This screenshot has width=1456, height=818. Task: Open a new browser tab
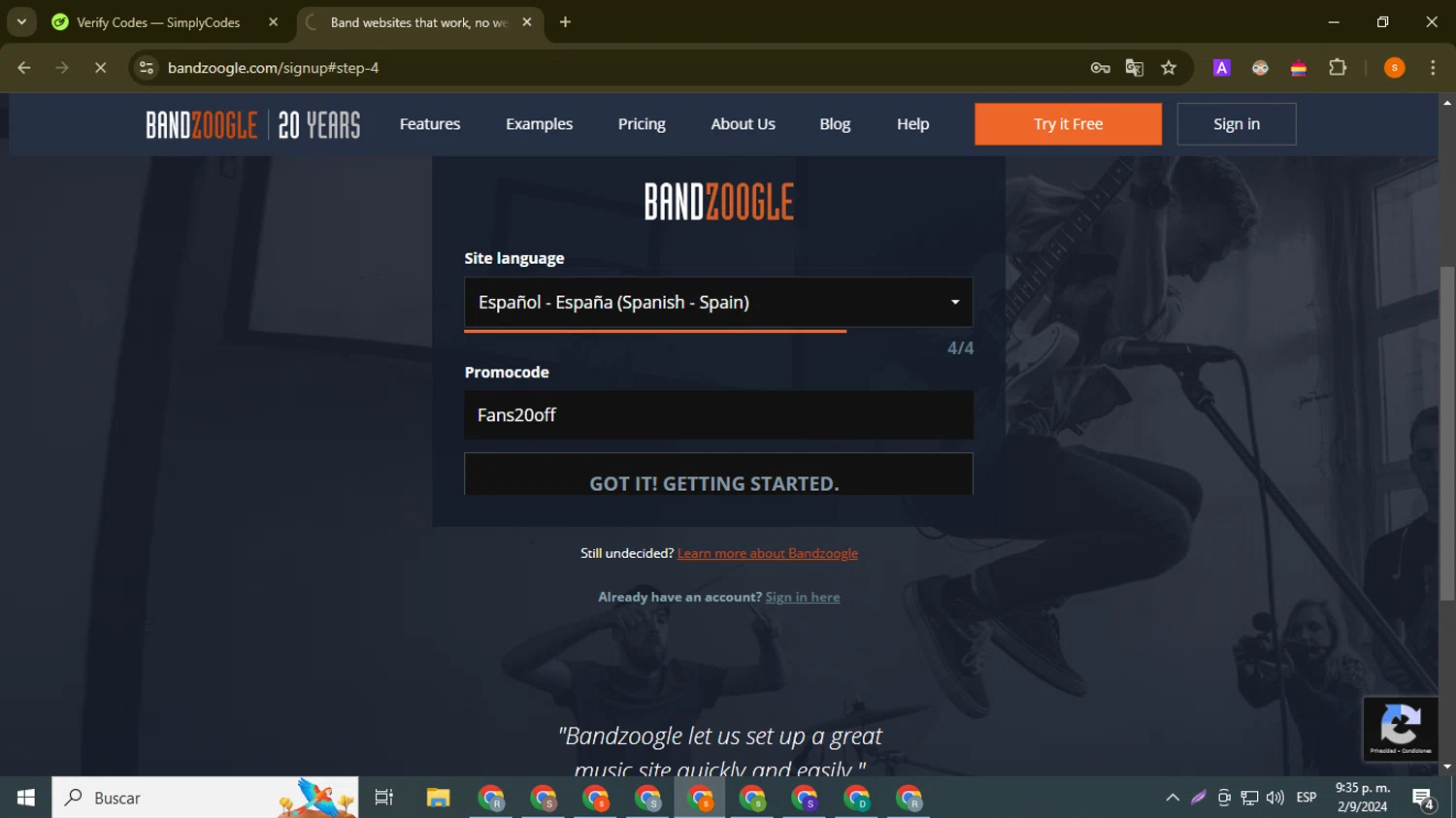tap(565, 22)
